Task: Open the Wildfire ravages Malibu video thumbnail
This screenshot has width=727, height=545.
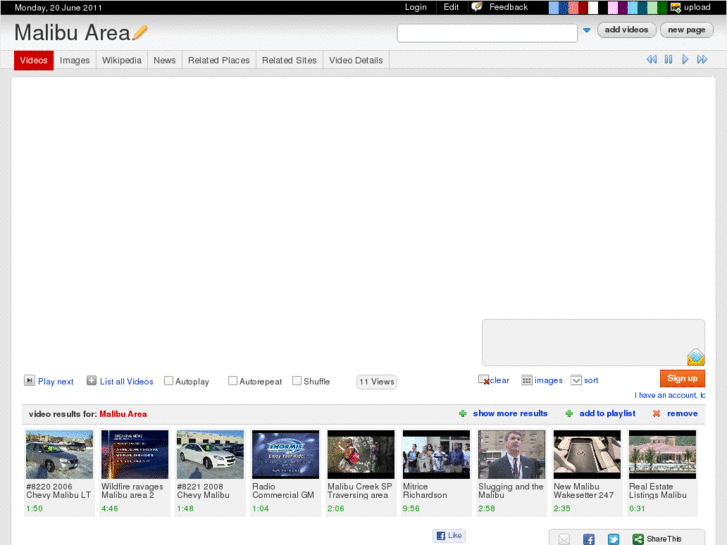Action: point(135,454)
